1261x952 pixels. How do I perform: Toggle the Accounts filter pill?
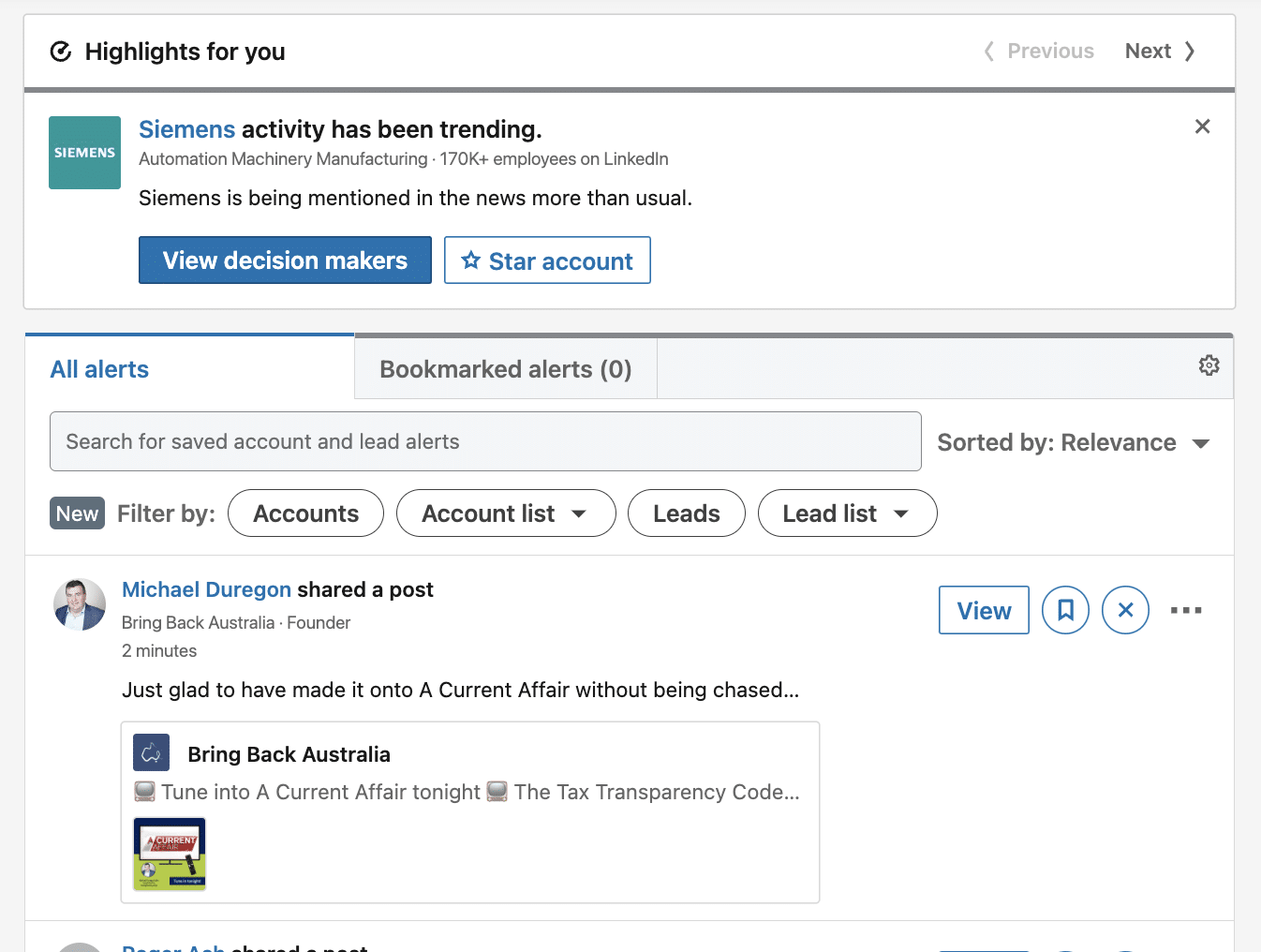coord(305,513)
